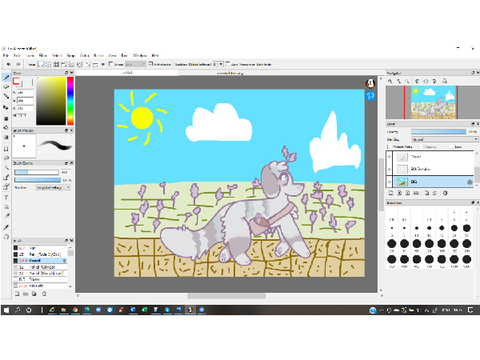The image size is (480, 360).
Task: Rotate the view right in the Navigator
Action: (434, 81)
